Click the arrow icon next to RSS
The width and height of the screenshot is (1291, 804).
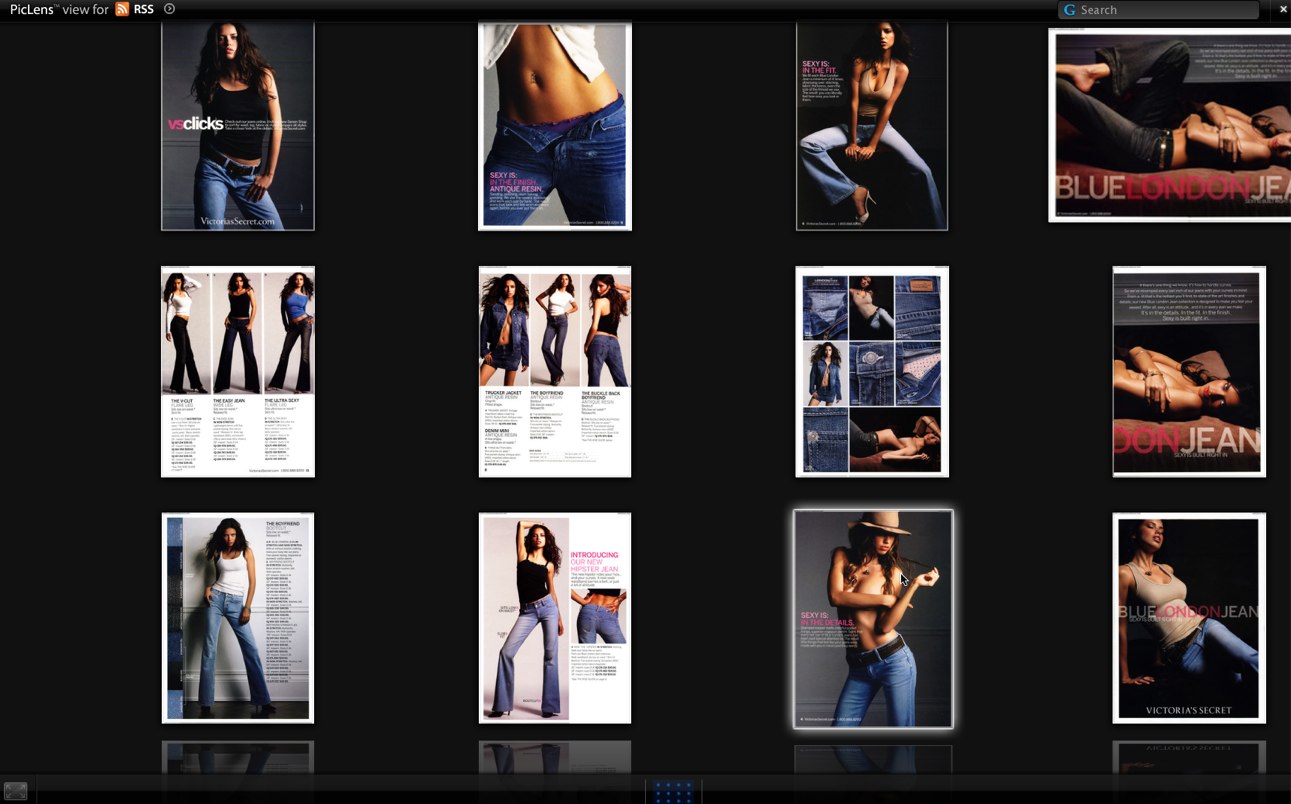(x=169, y=9)
